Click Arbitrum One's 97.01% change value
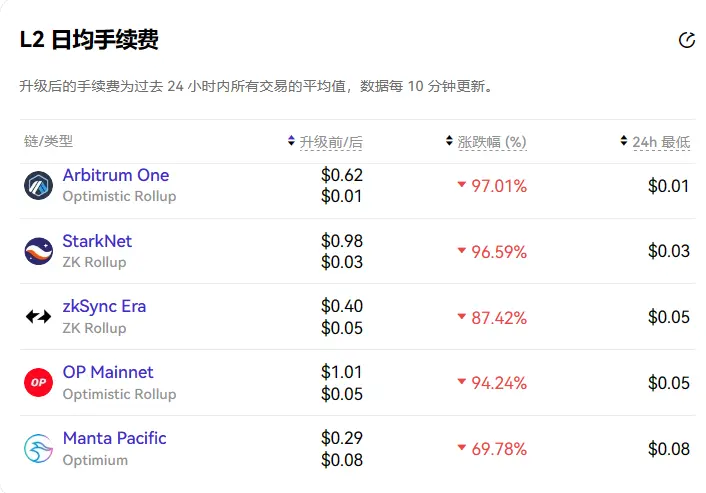 [498, 186]
